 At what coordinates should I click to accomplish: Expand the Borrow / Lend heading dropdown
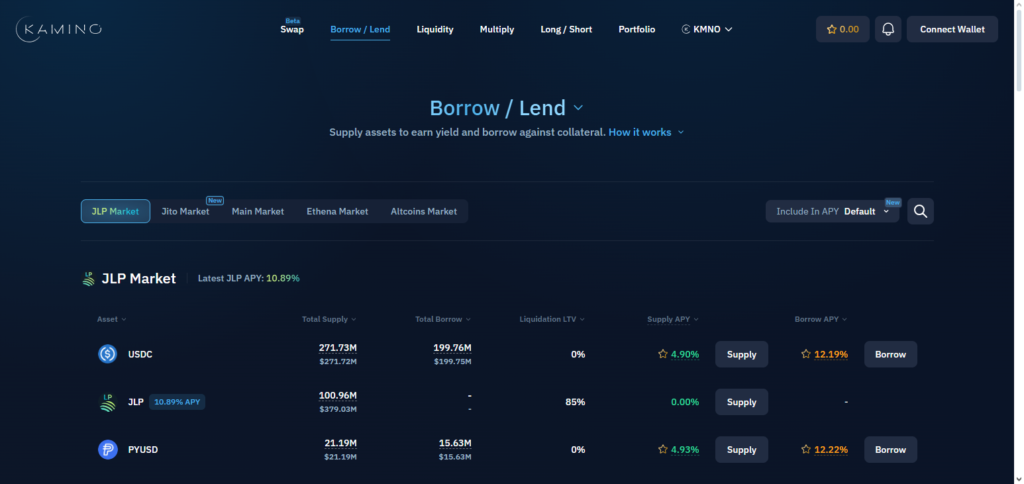579,108
